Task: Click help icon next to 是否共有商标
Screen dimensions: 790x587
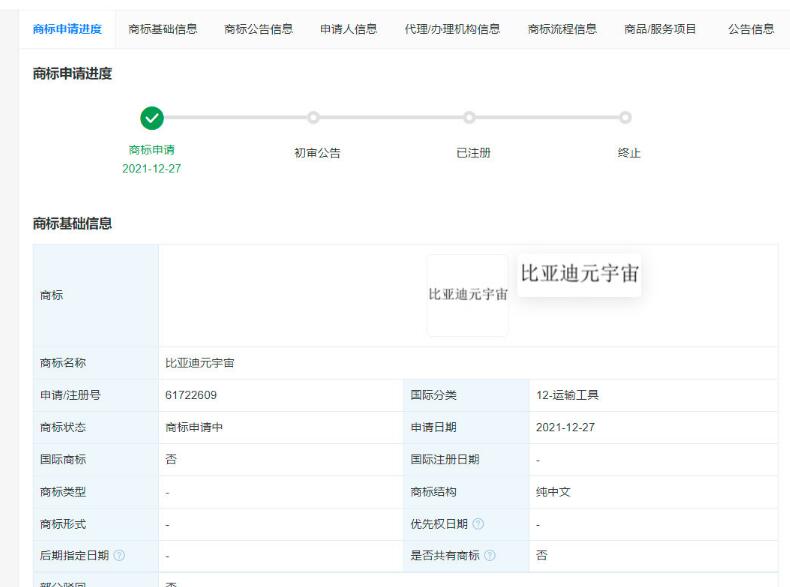Action: [x=490, y=555]
